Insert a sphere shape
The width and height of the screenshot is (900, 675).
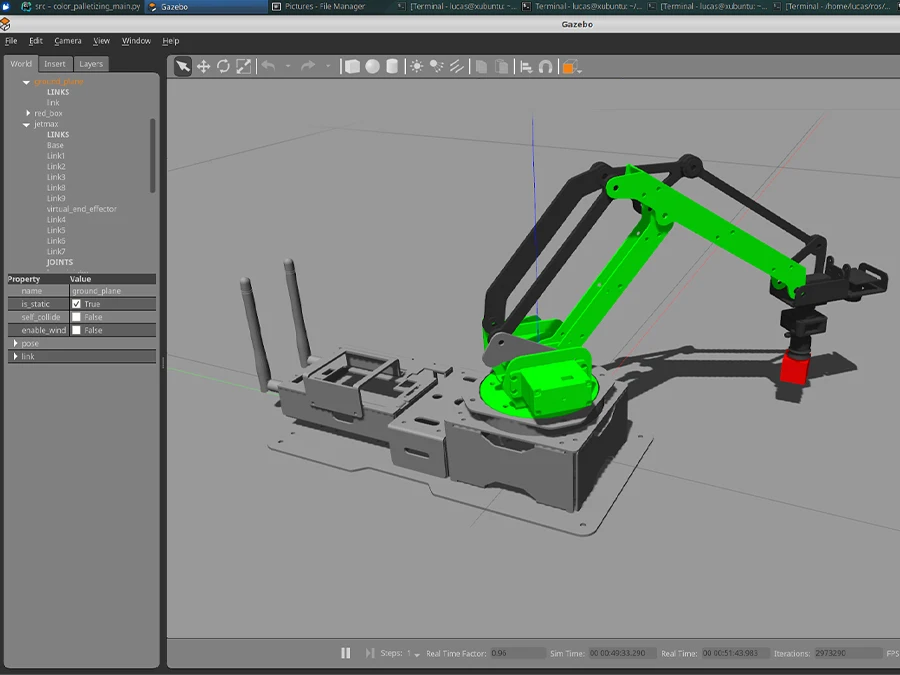pyautogui.click(x=372, y=67)
